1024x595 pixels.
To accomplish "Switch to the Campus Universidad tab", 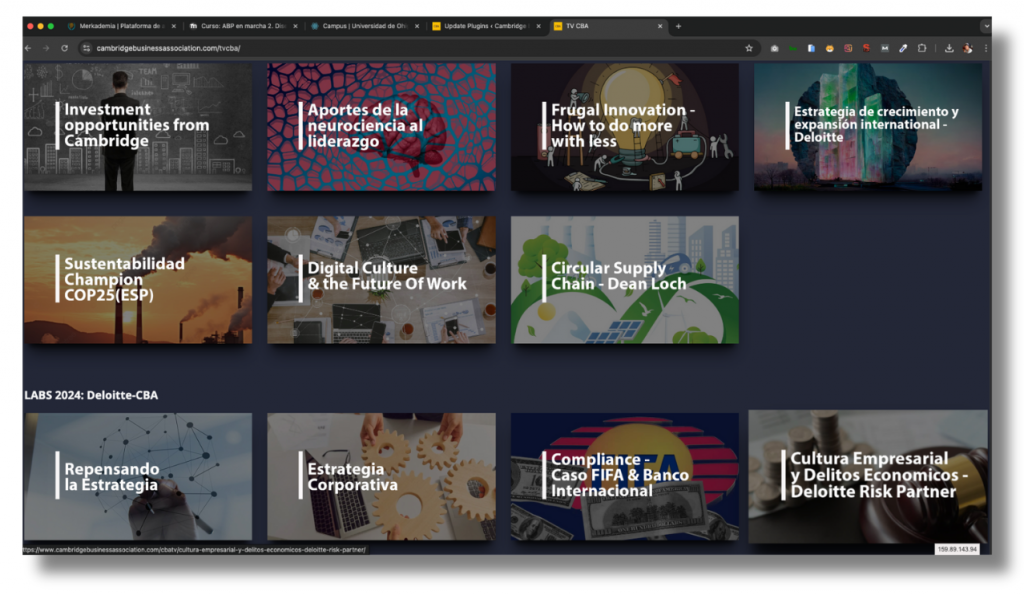I will click(364, 26).
